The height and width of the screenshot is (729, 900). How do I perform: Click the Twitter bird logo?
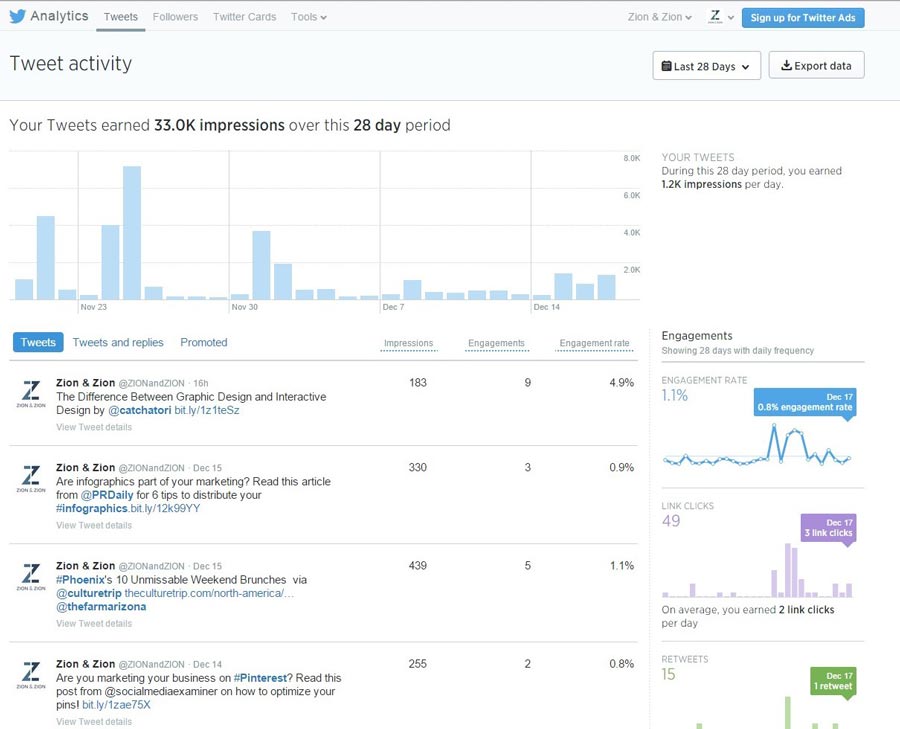point(17,16)
